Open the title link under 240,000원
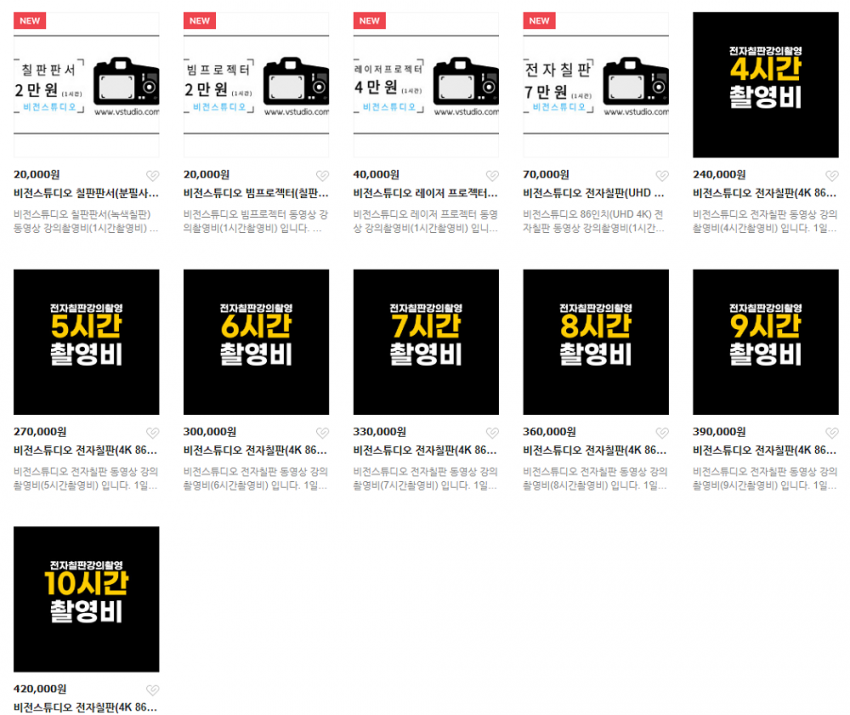 click(x=765, y=193)
